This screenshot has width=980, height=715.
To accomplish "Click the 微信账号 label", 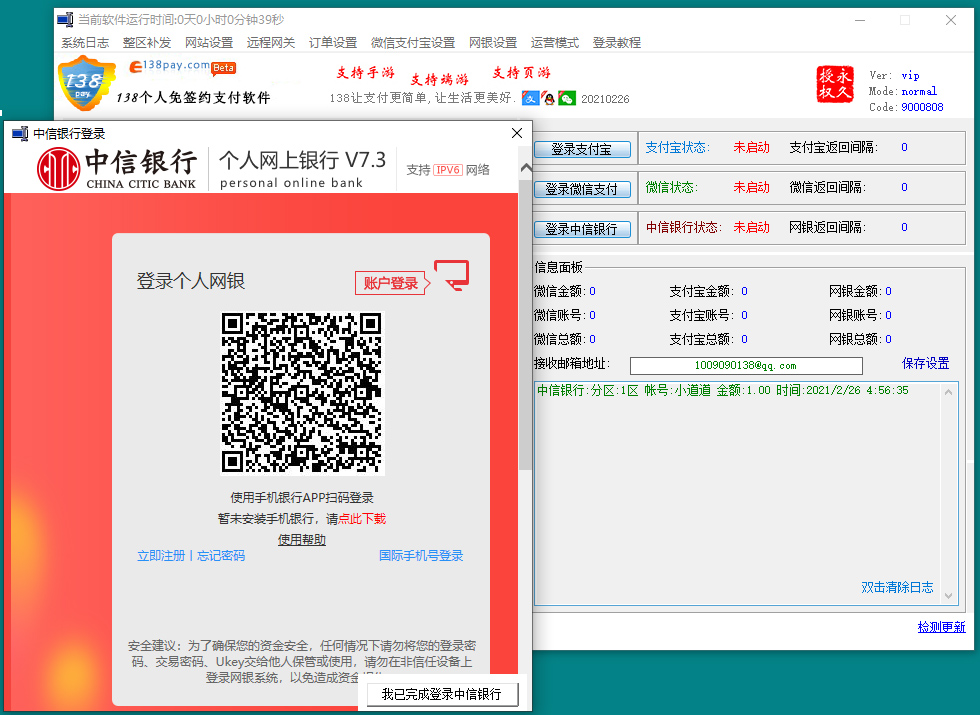I will pyautogui.click(x=560, y=315).
